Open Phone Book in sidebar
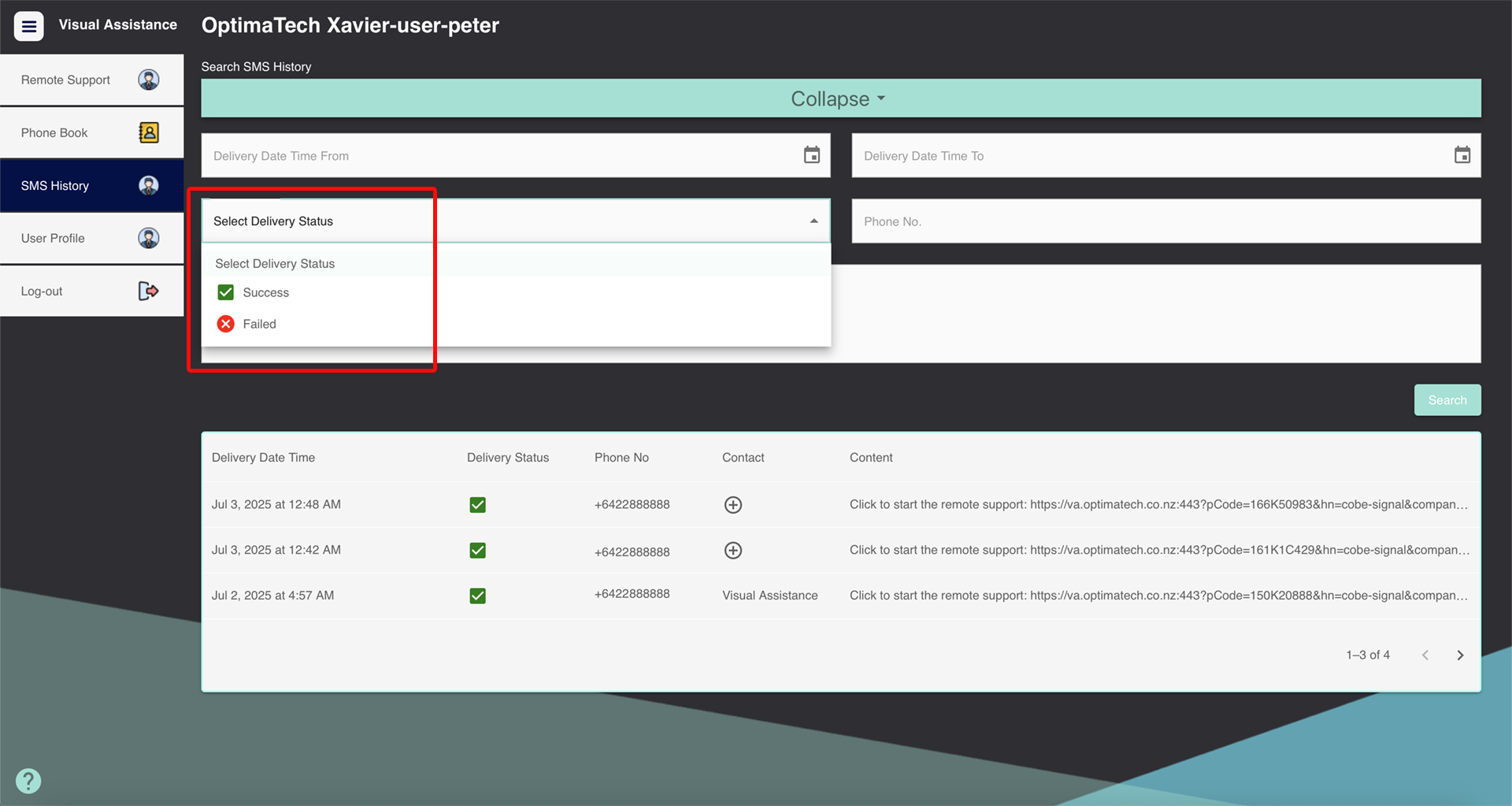The image size is (1512, 806). (91, 132)
